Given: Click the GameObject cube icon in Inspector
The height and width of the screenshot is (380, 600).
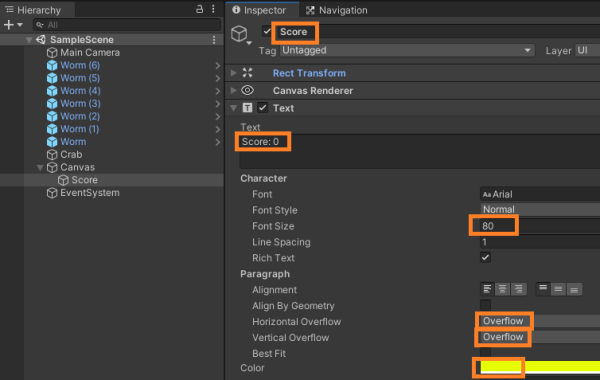Looking at the screenshot, I should point(240,34).
